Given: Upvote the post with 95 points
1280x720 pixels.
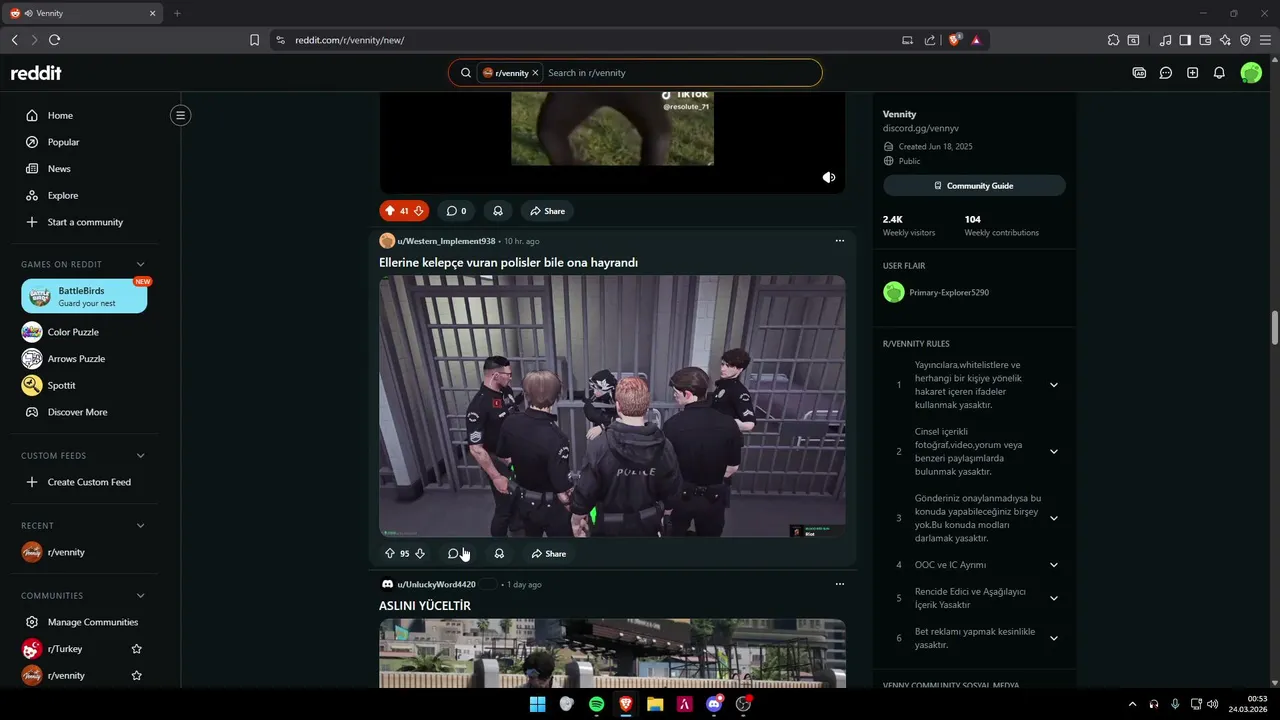Looking at the screenshot, I should coord(390,553).
